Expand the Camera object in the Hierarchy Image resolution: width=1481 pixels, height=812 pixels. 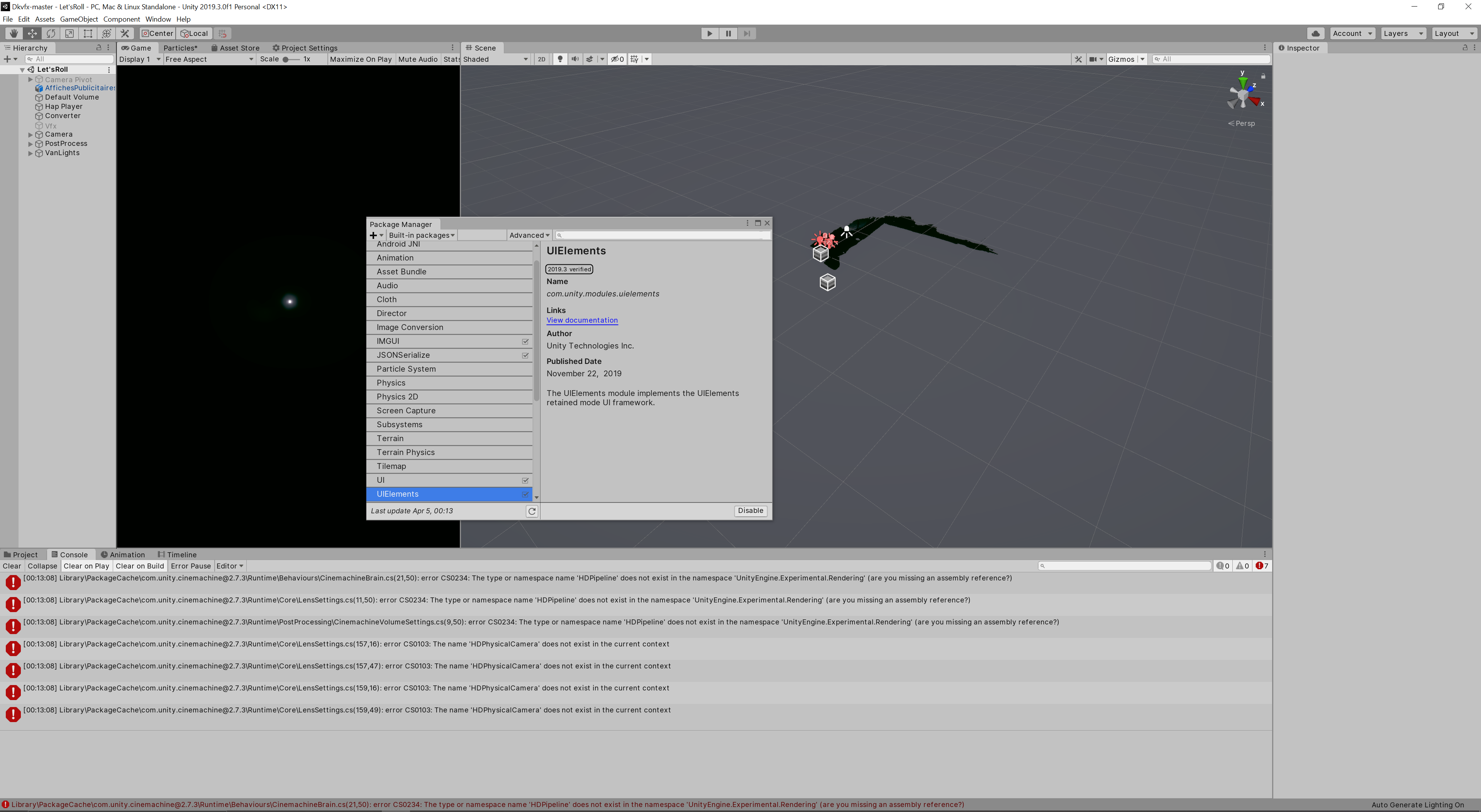[30, 134]
